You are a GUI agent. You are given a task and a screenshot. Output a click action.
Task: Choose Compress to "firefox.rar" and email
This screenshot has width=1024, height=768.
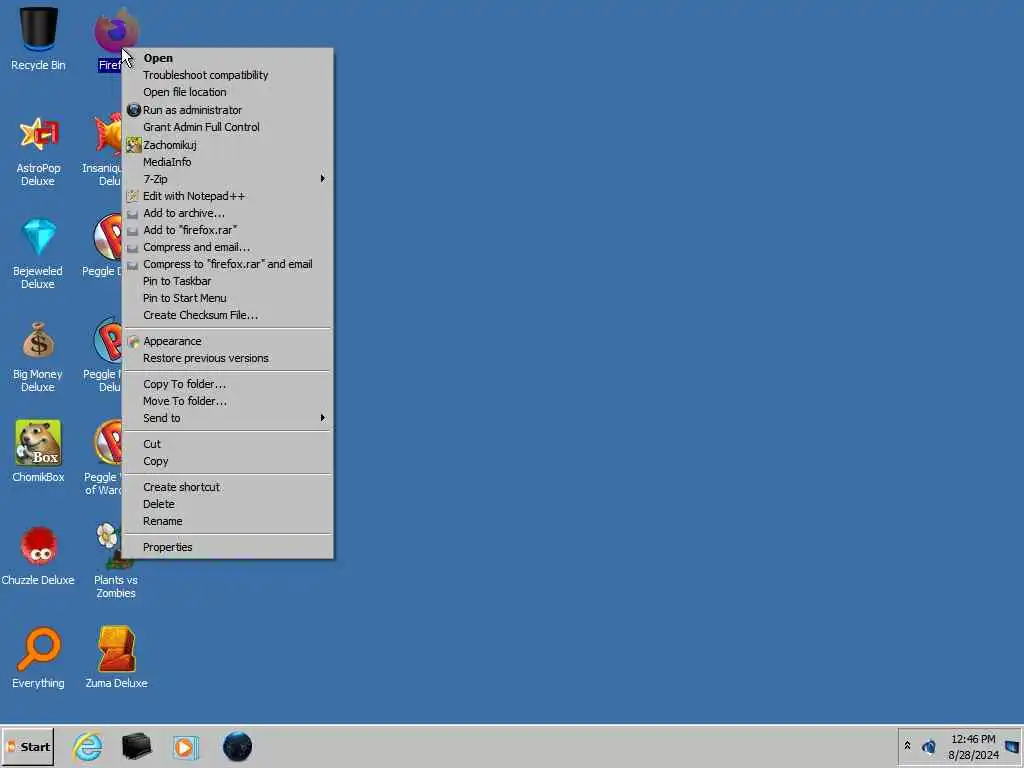tap(227, 264)
